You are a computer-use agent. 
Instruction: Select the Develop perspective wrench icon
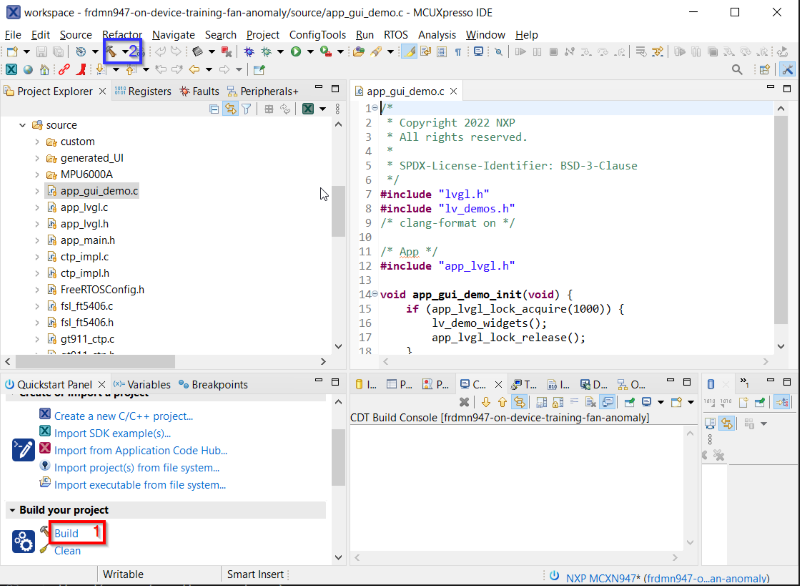coord(787,69)
